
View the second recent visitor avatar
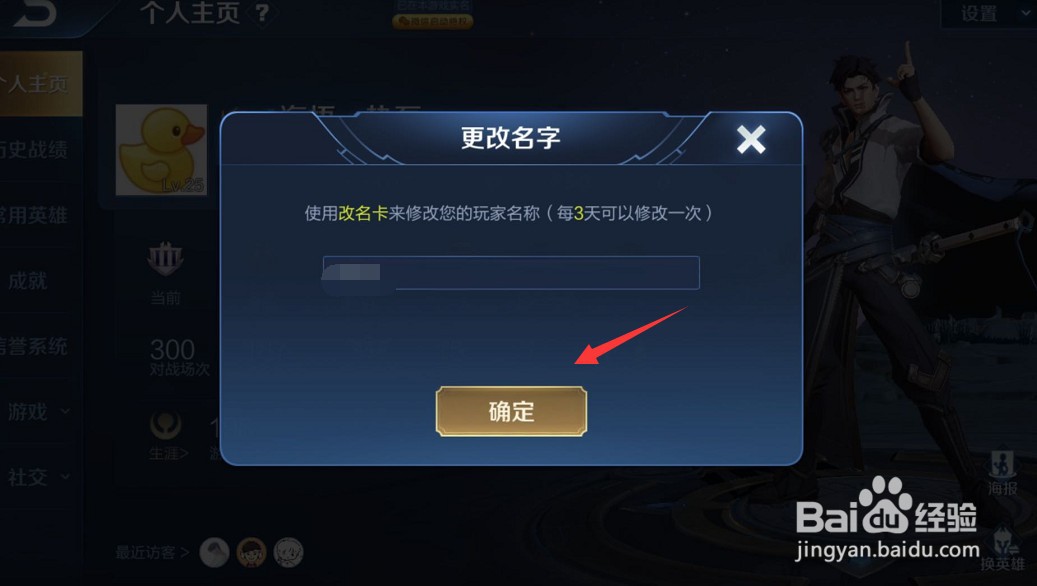point(251,552)
